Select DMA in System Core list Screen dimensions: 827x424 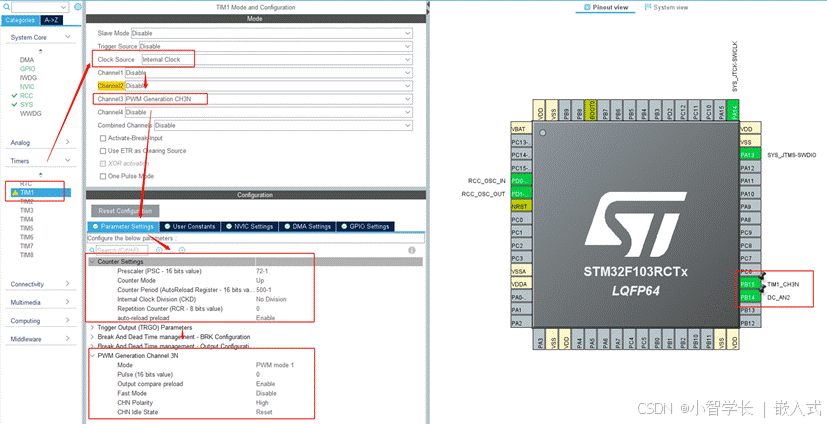tap(26, 60)
